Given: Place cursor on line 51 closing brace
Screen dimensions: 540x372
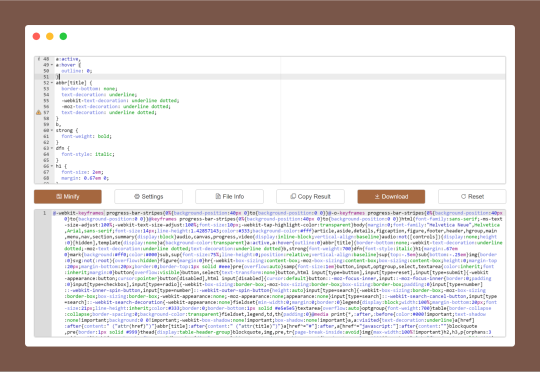Looking at the screenshot, I should tap(58, 77).
